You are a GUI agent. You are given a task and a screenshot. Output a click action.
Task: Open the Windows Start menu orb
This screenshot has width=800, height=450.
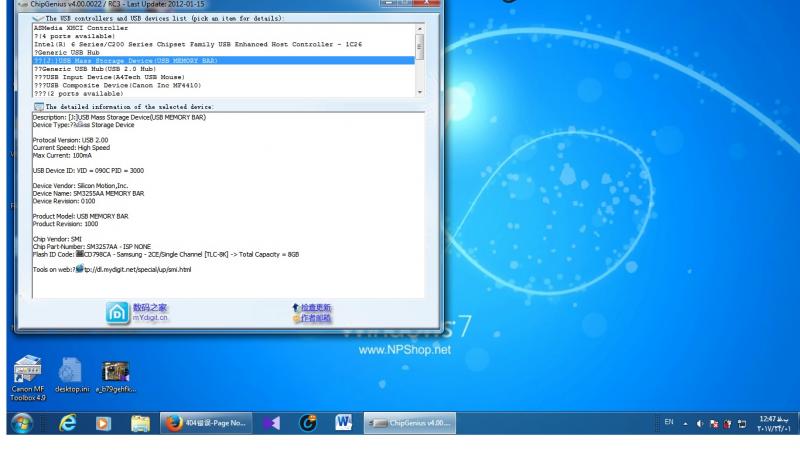(x=21, y=423)
